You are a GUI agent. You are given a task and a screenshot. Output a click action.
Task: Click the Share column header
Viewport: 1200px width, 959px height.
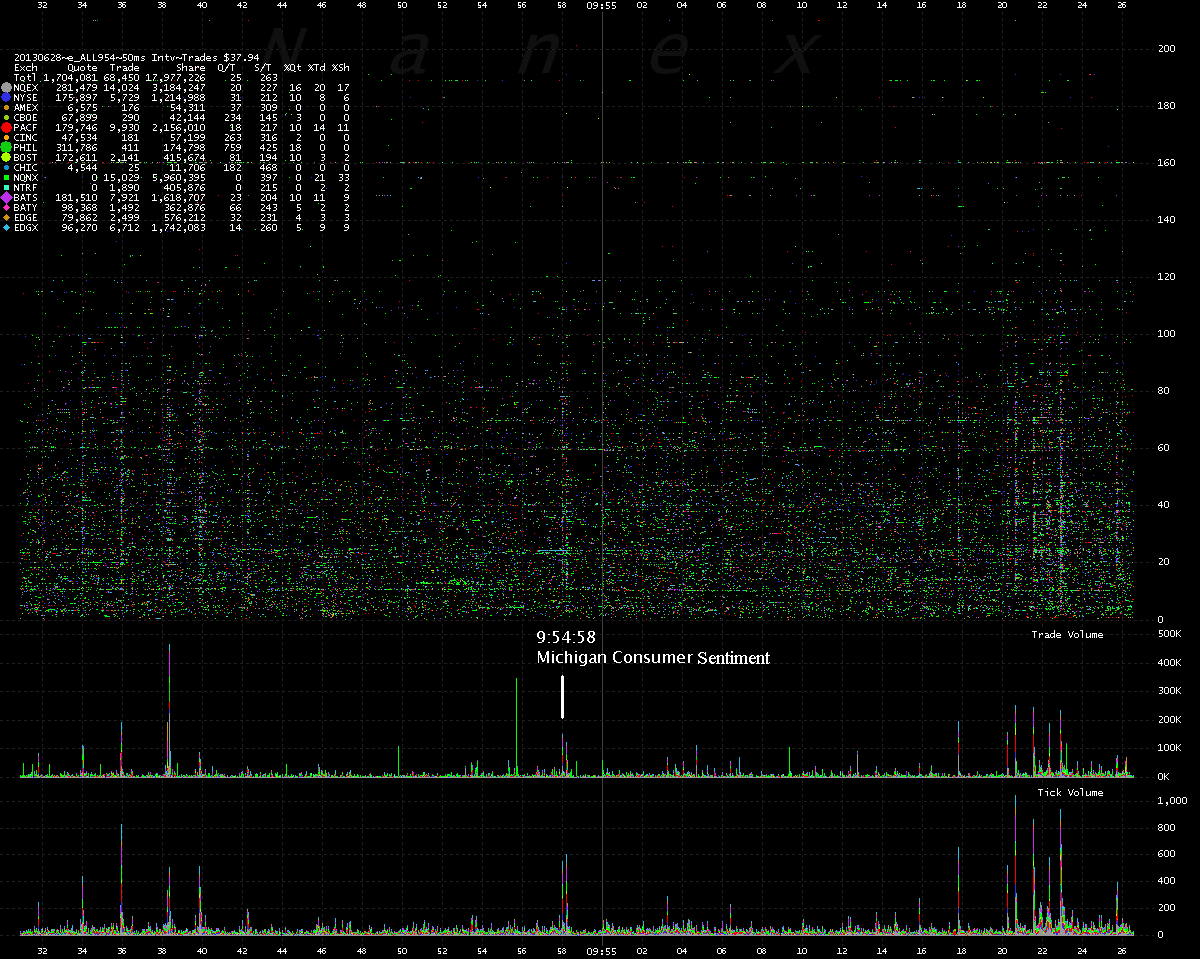(190, 68)
